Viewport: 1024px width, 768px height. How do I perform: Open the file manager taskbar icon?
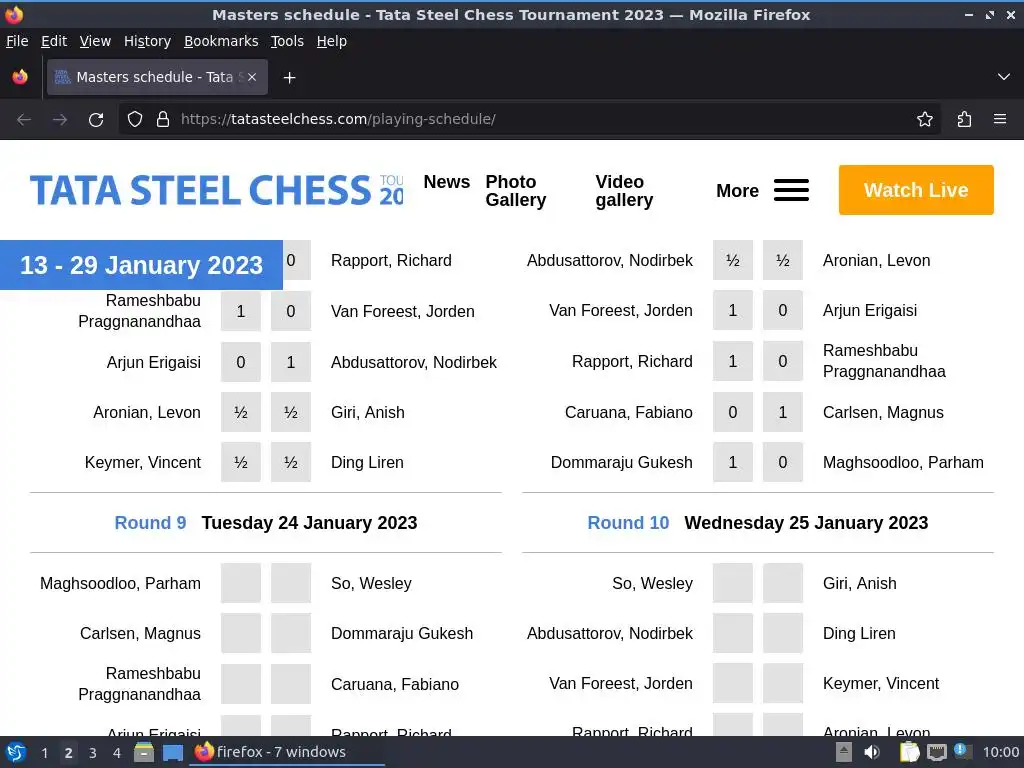click(144, 752)
